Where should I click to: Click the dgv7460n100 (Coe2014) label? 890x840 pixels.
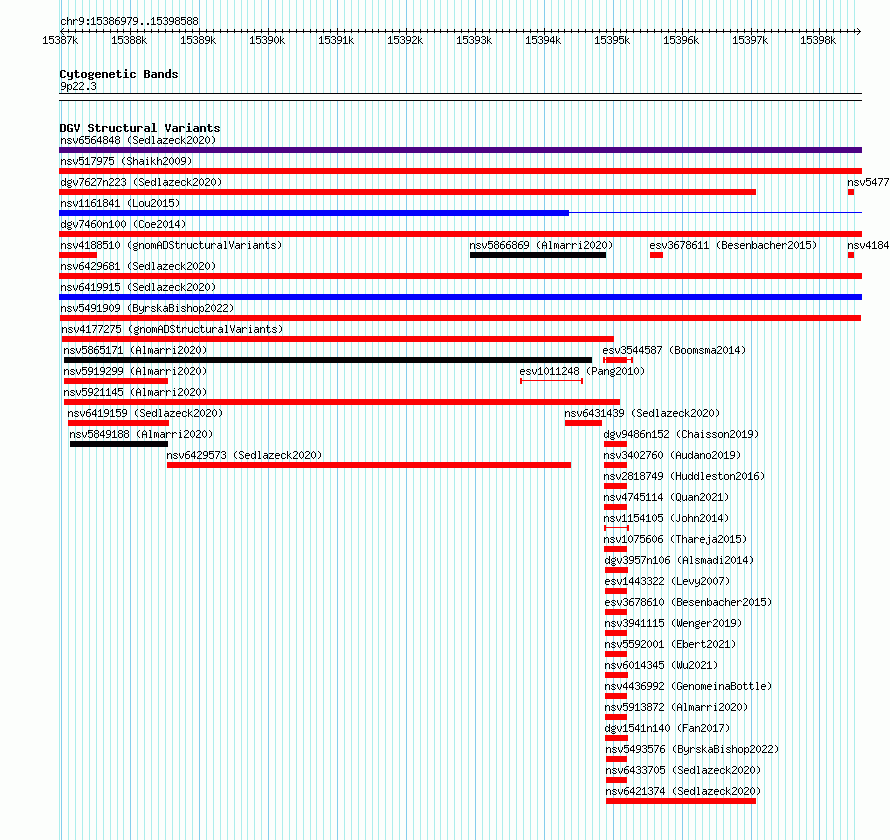tap(123, 224)
